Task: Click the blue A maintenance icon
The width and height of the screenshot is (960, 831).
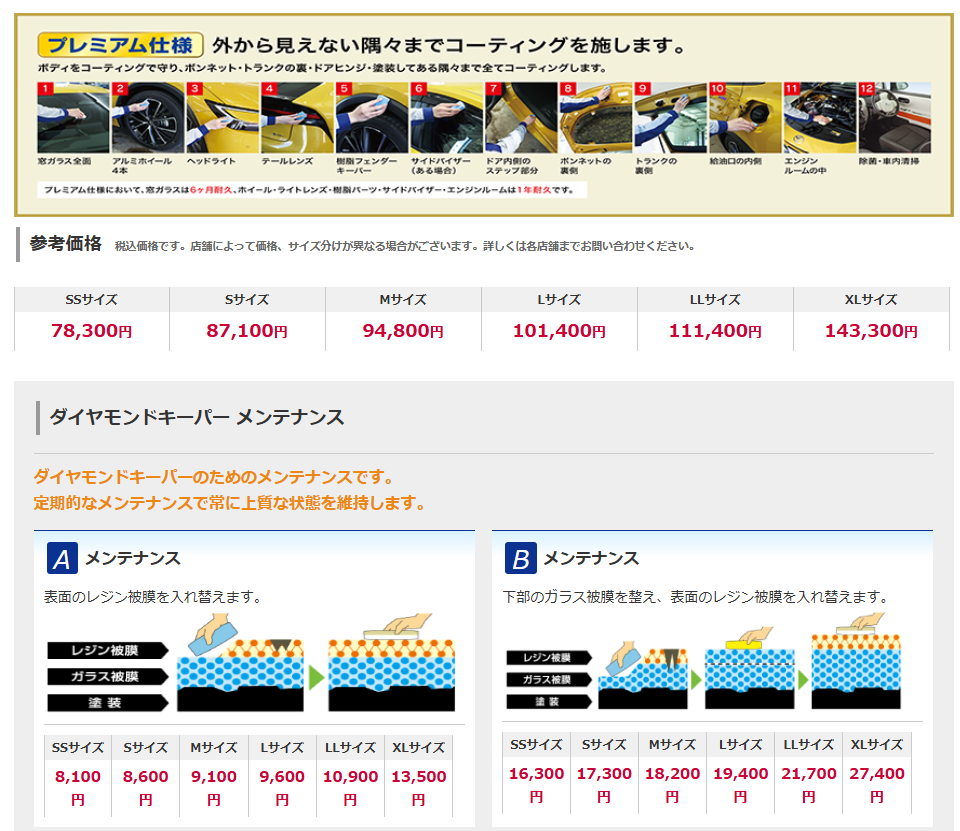Action: tap(62, 559)
